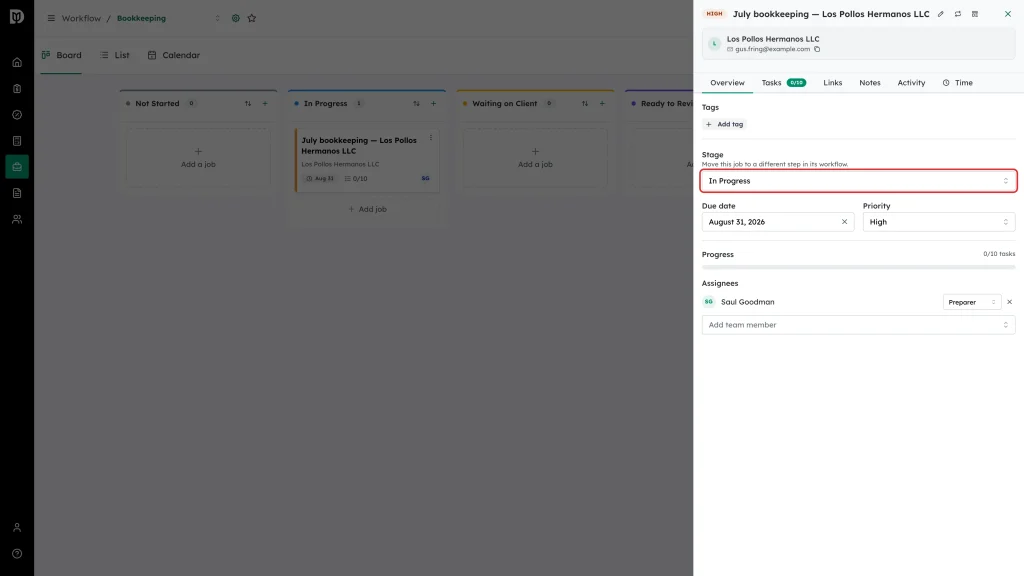The image size is (1024, 576).
Task: Open the Activity tab
Action: click(x=911, y=83)
